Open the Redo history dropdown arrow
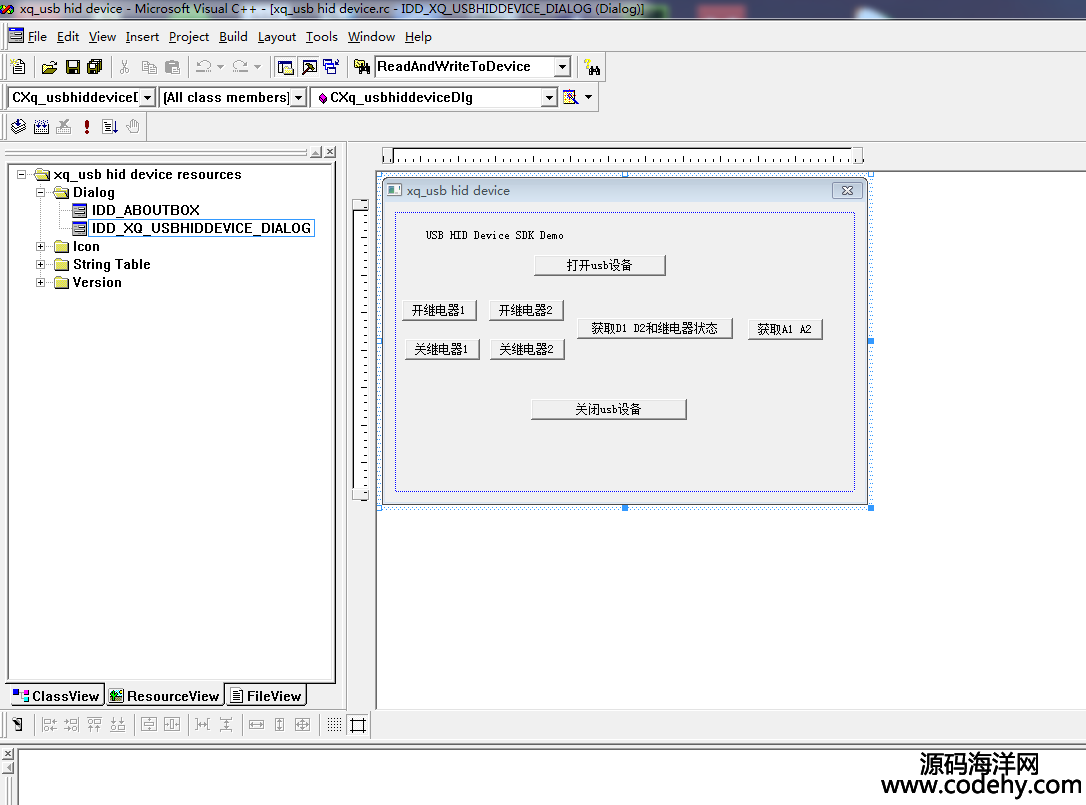Viewport: 1086px width, 805px height. (x=257, y=67)
